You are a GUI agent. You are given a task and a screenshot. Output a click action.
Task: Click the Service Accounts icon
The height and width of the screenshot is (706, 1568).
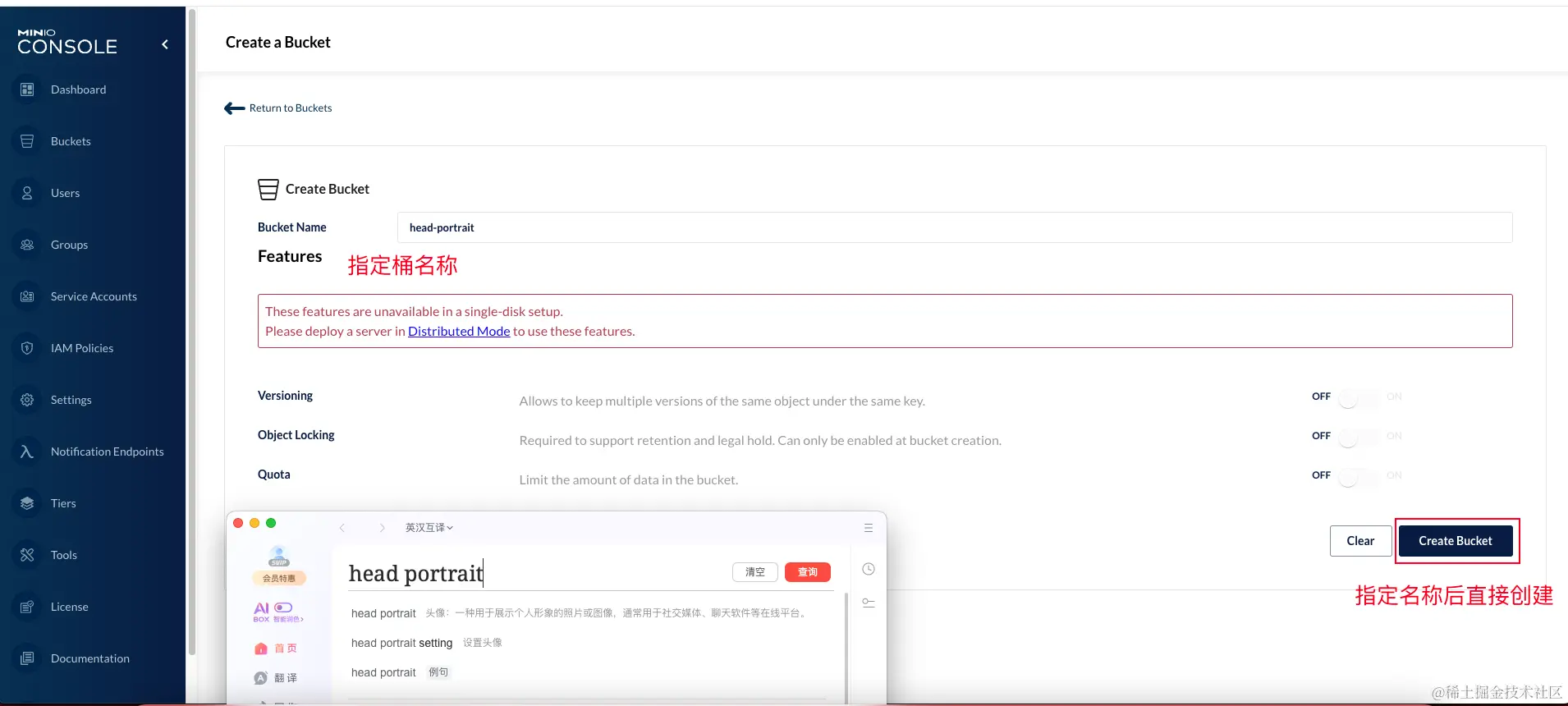27,296
